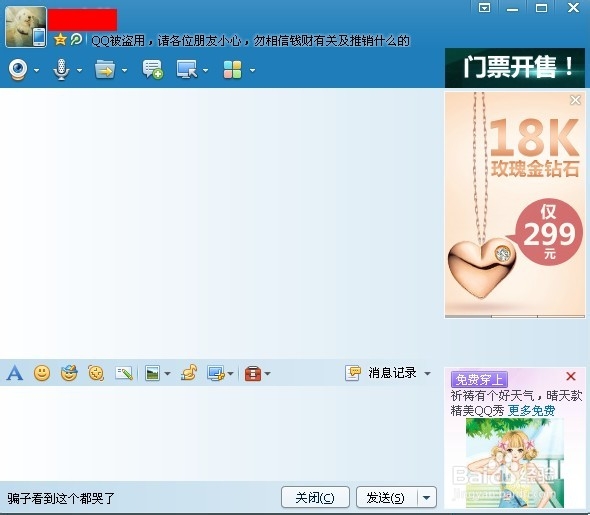Expand screen capture options arrow
This screenshot has height=515, width=590.
[231, 374]
